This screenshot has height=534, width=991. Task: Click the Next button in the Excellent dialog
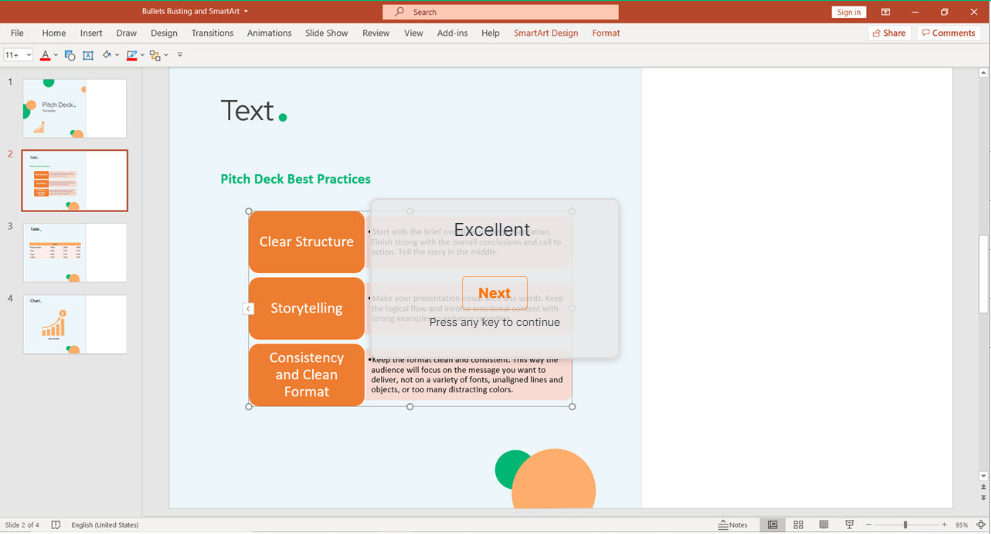[x=494, y=293]
